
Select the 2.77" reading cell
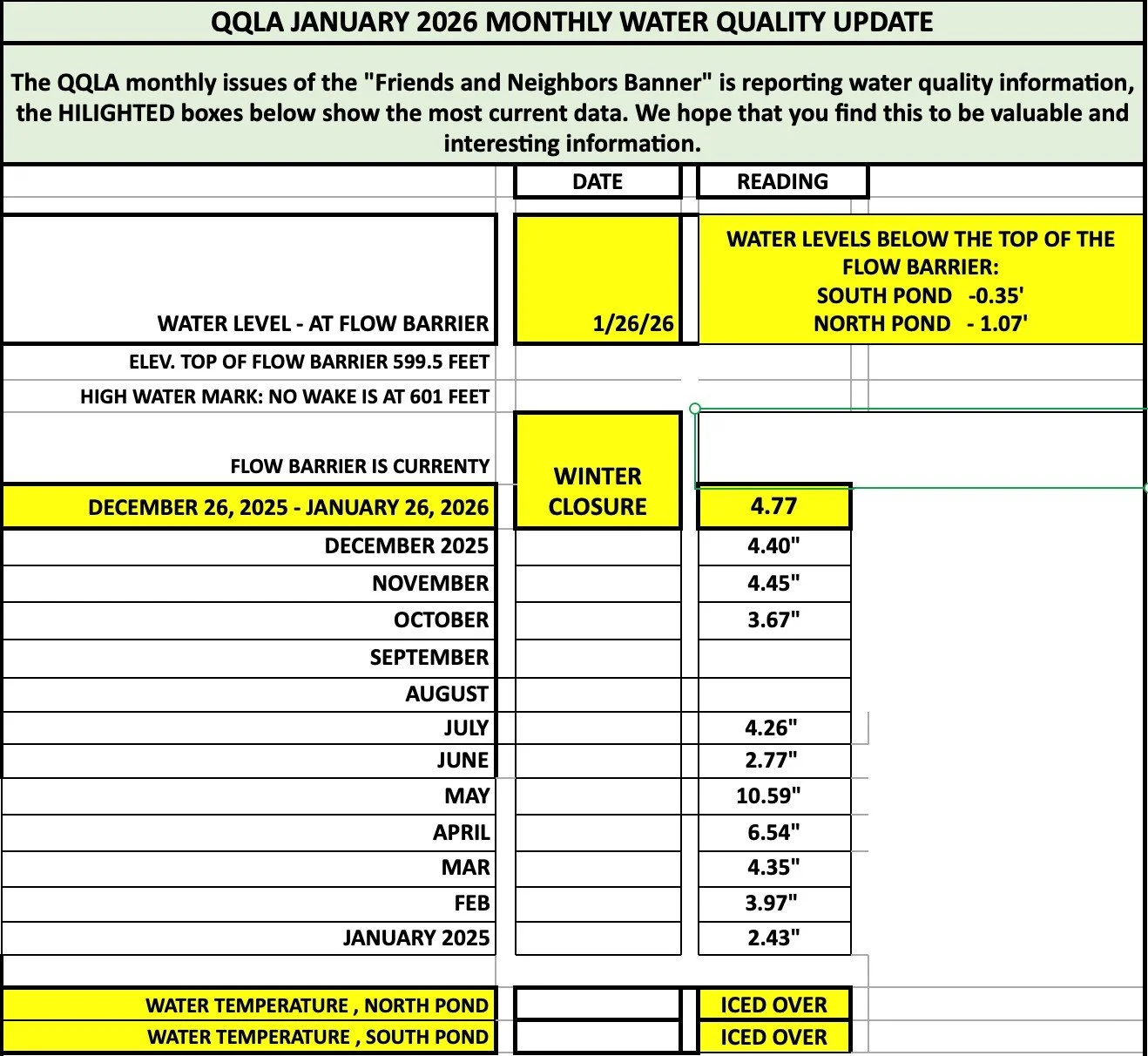coord(773,761)
